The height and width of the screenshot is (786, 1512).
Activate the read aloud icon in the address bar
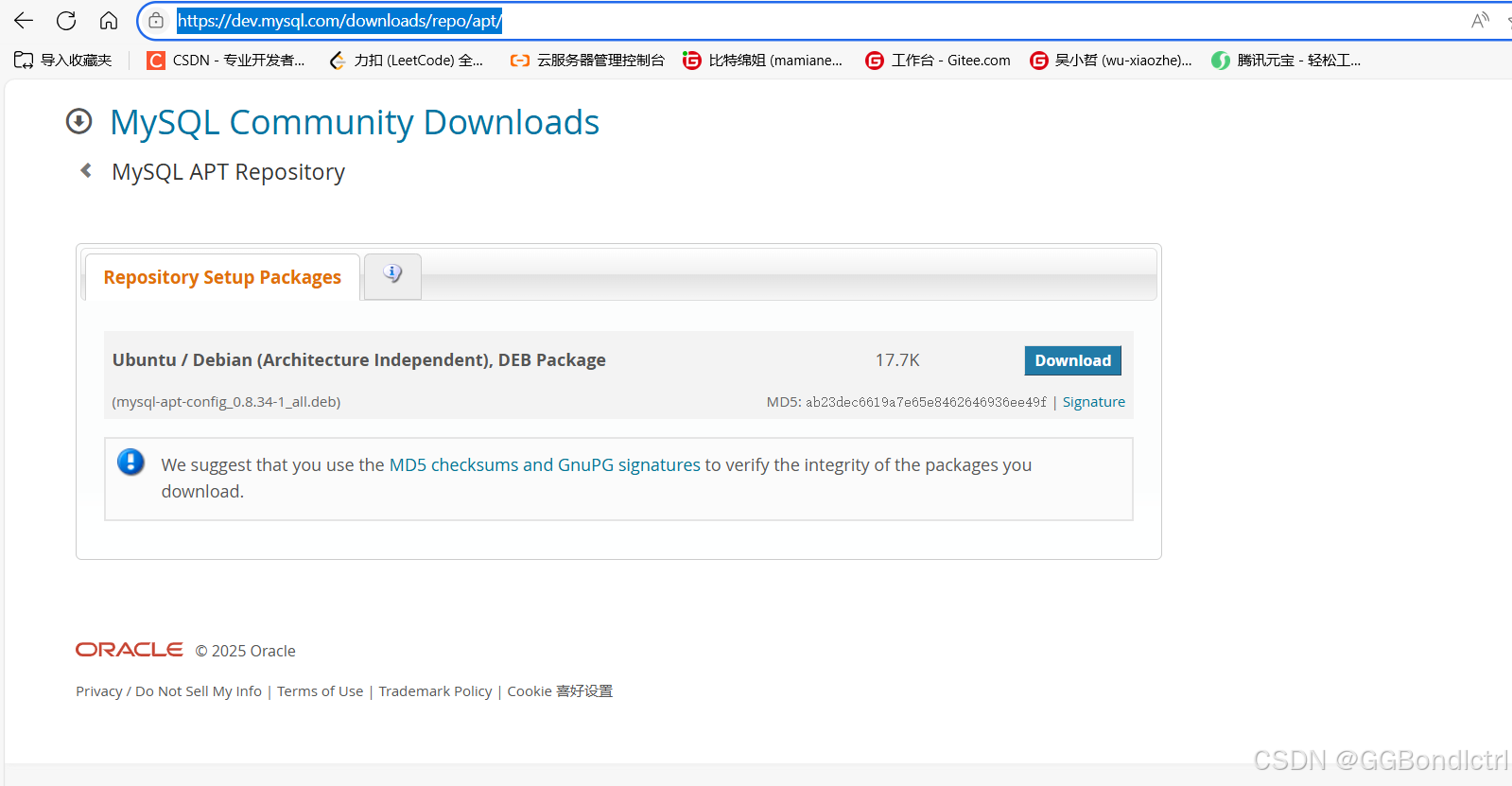pos(1481,20)
